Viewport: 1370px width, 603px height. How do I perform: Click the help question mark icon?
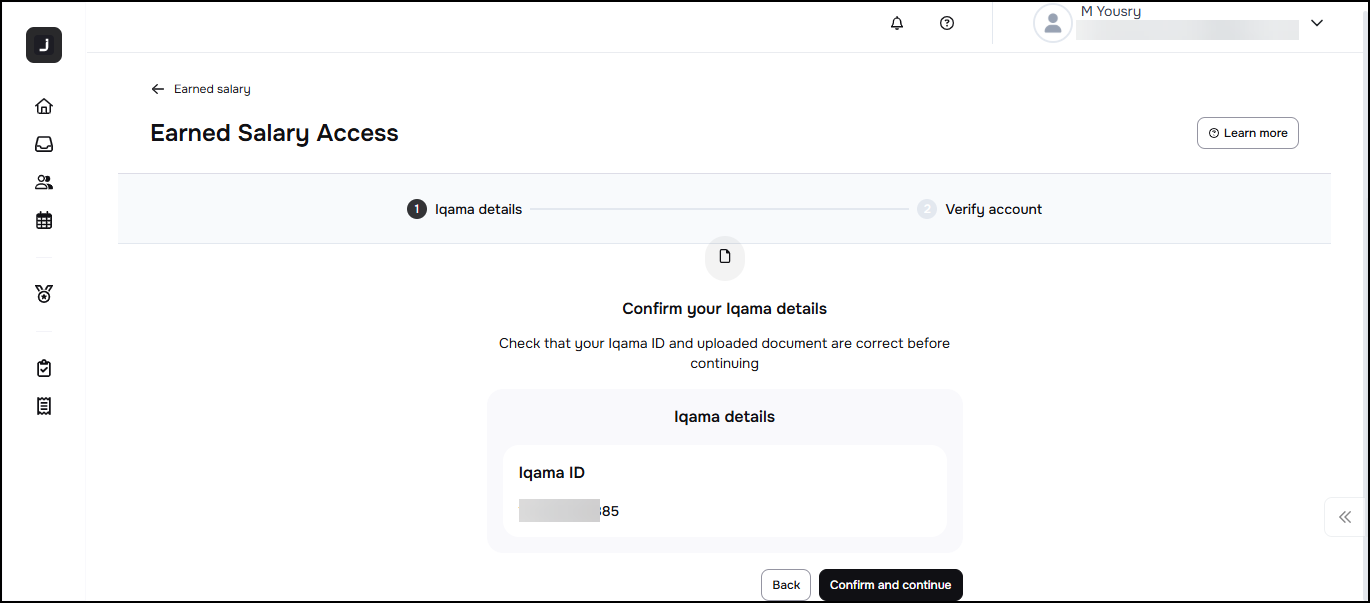coord(947,23)
